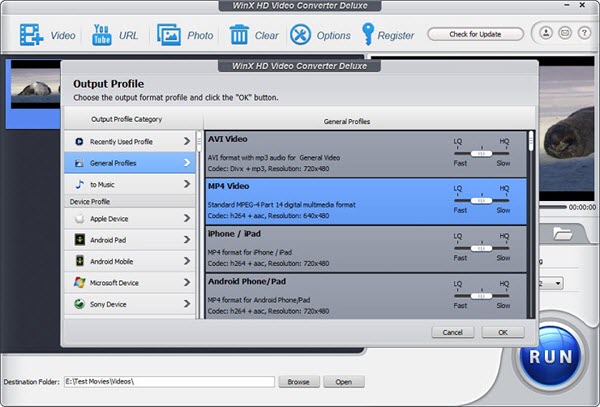Click the Sony Device icon

(80, 304)
